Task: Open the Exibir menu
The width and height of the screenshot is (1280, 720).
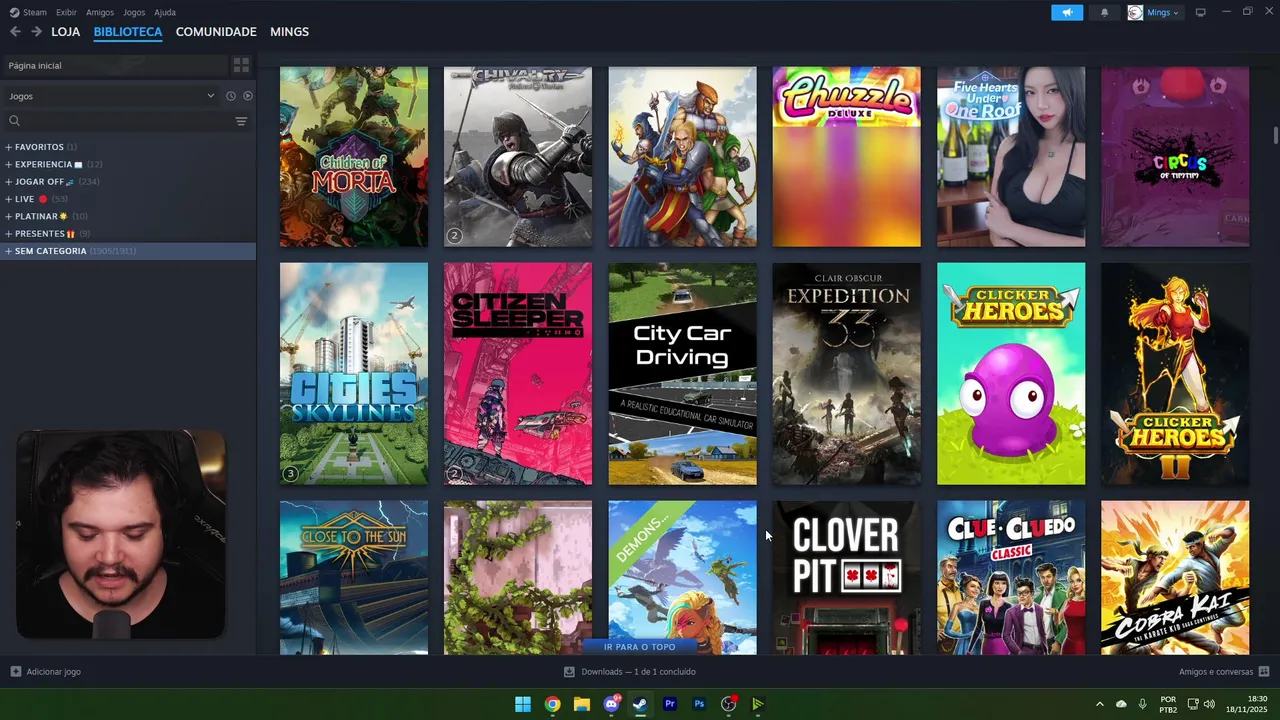Action: click(x=66, y=12)
